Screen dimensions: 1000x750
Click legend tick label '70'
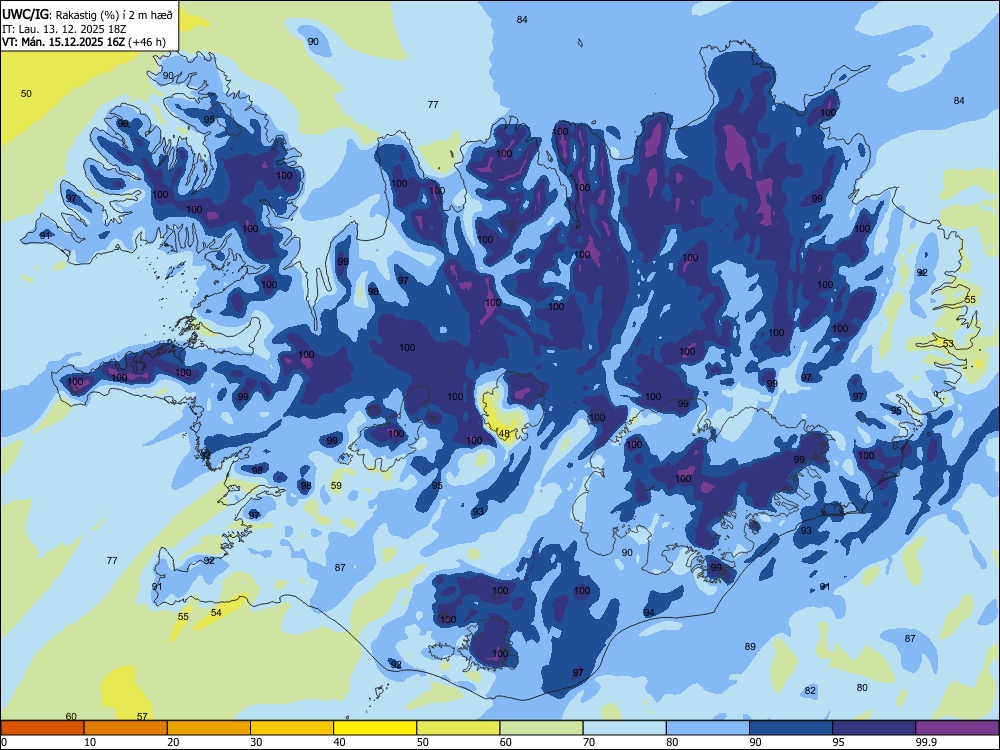pyautogui.click(x=589, y=742)
